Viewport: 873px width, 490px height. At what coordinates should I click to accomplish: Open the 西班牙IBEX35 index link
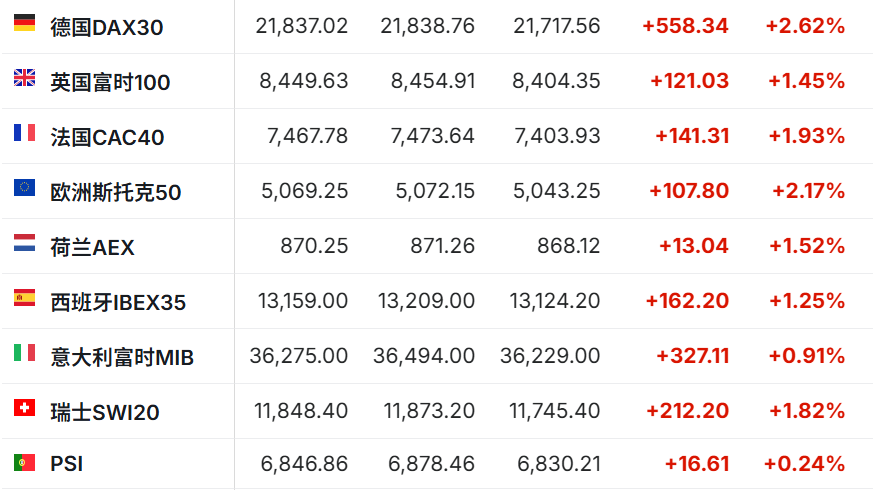pyautogui.click(x=118, y=302)
